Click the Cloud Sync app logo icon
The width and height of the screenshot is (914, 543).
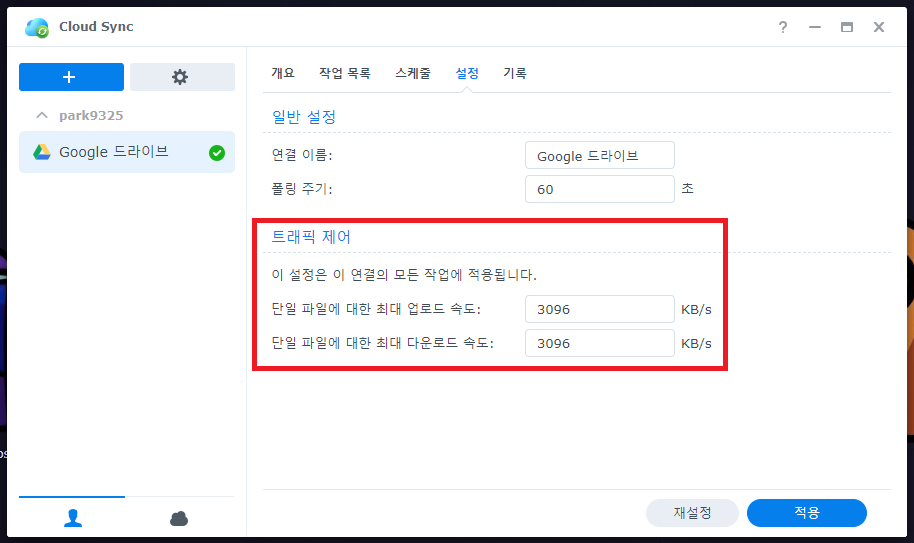[37, 27]
